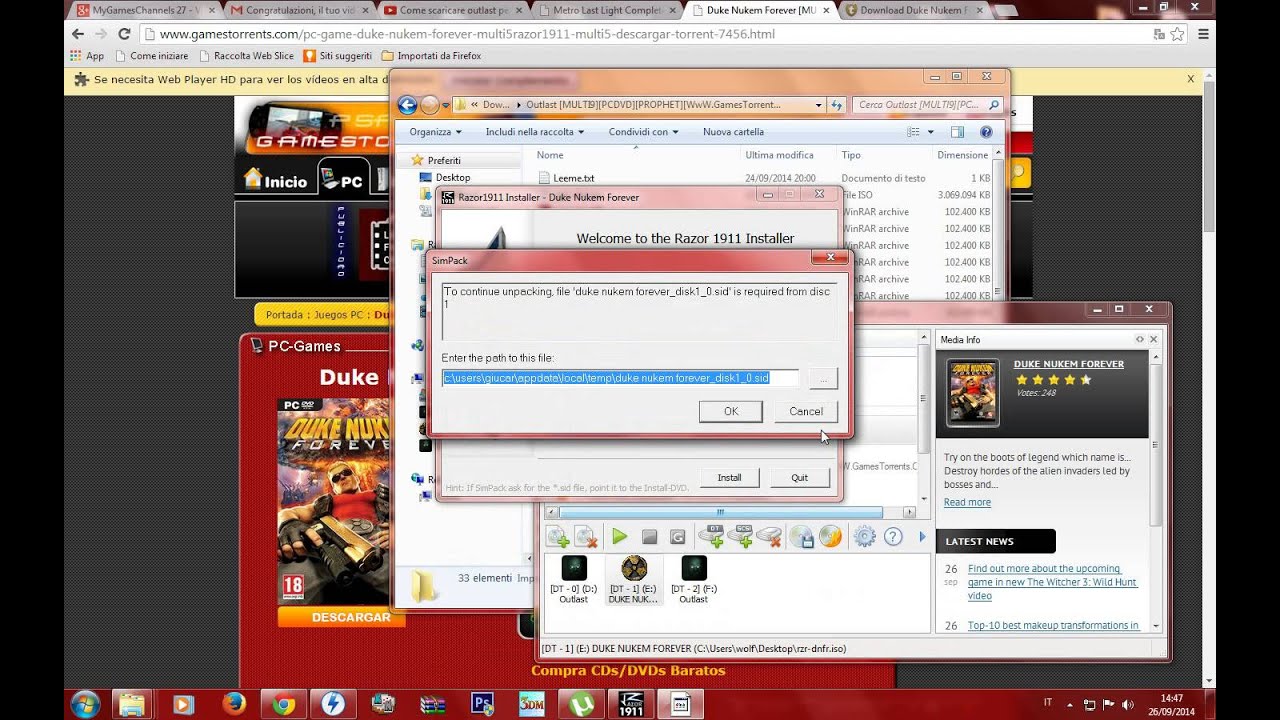Open Raccolta Web Slice bookmark
Screen dimensions: 1280x720
tap(245, 56)
